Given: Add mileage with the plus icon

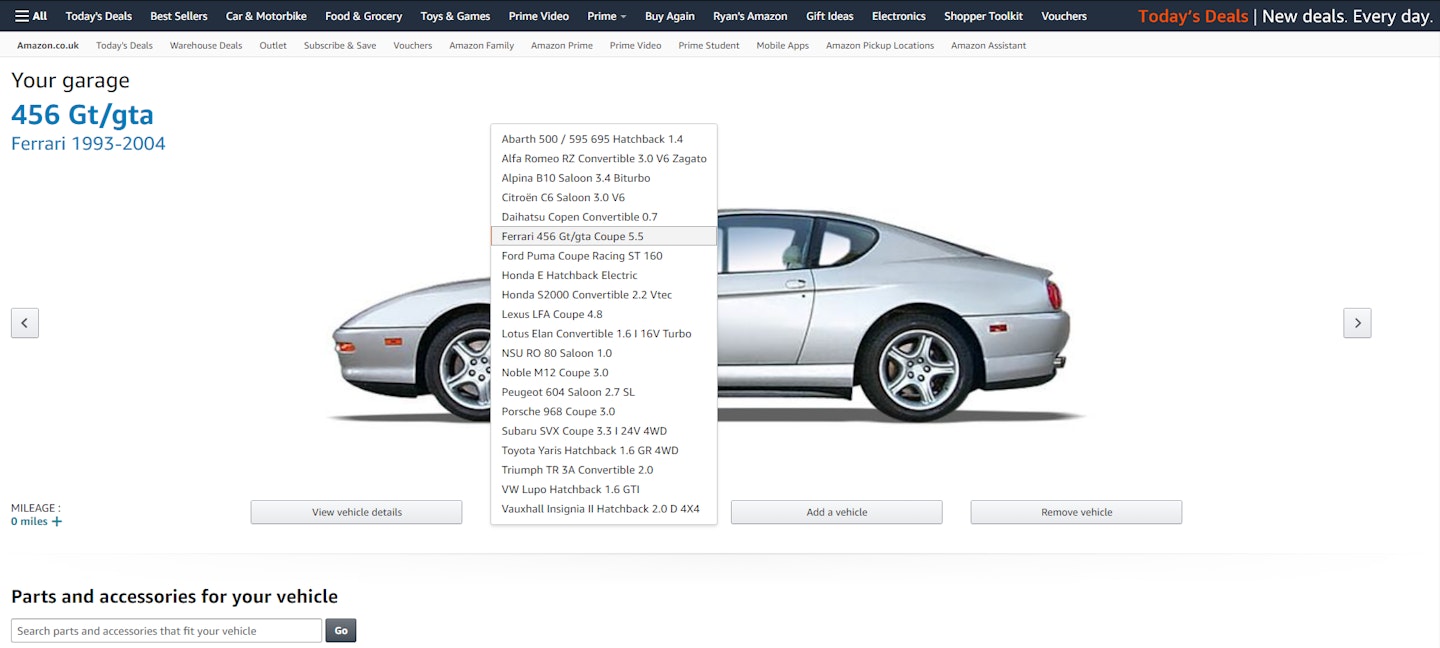Looking at the screenshot, I should pyautogui.click(x=57, y=521).
